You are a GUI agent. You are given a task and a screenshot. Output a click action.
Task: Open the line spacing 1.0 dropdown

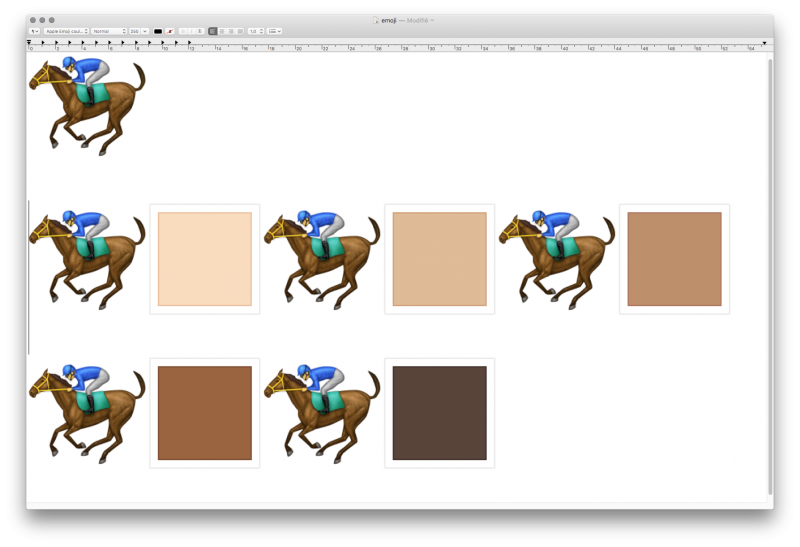[256, 31]
